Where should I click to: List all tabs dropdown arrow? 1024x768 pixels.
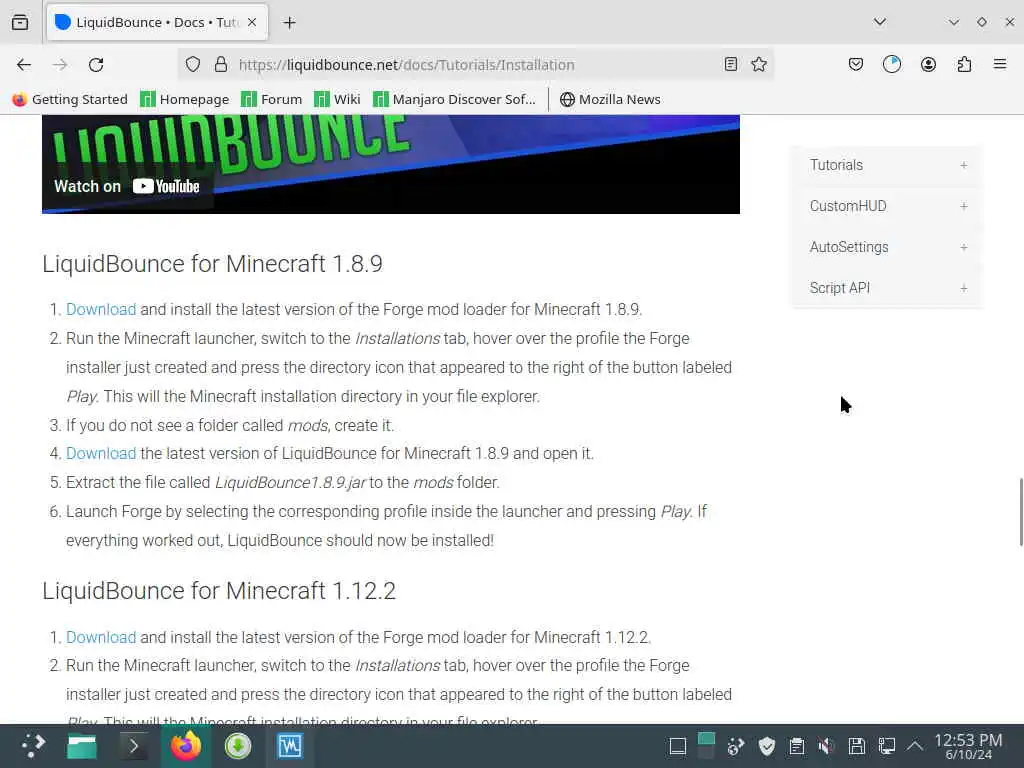click(880, 22)
